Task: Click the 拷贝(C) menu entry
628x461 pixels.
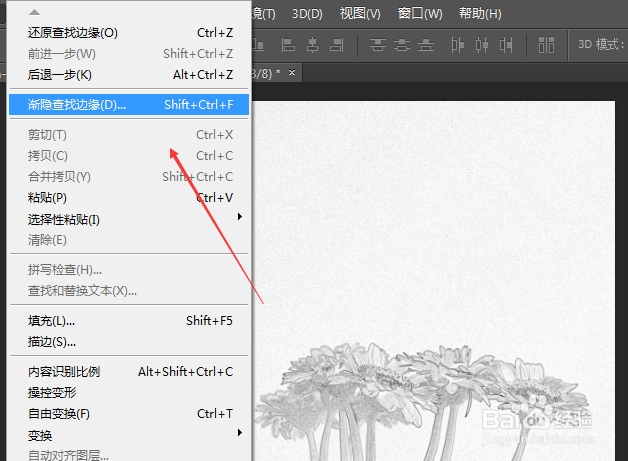Action: 129,156
